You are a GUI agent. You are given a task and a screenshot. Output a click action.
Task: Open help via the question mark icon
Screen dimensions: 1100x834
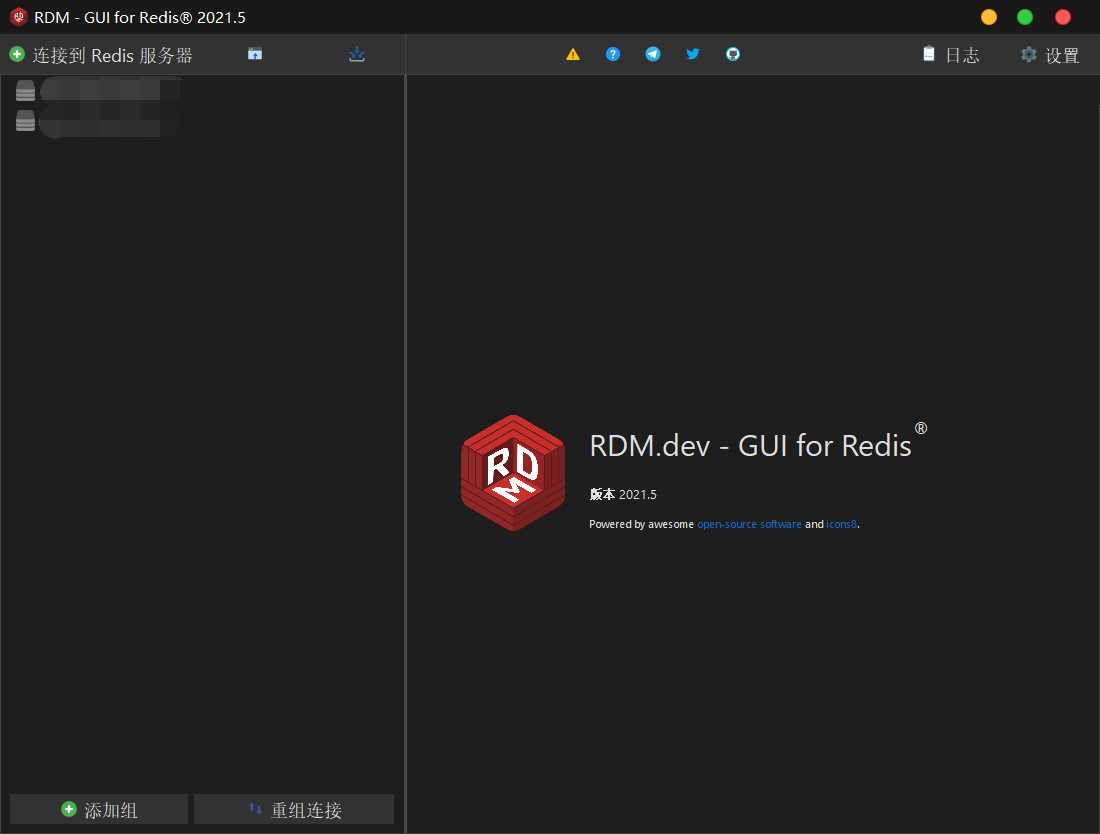tap(612, 54)
